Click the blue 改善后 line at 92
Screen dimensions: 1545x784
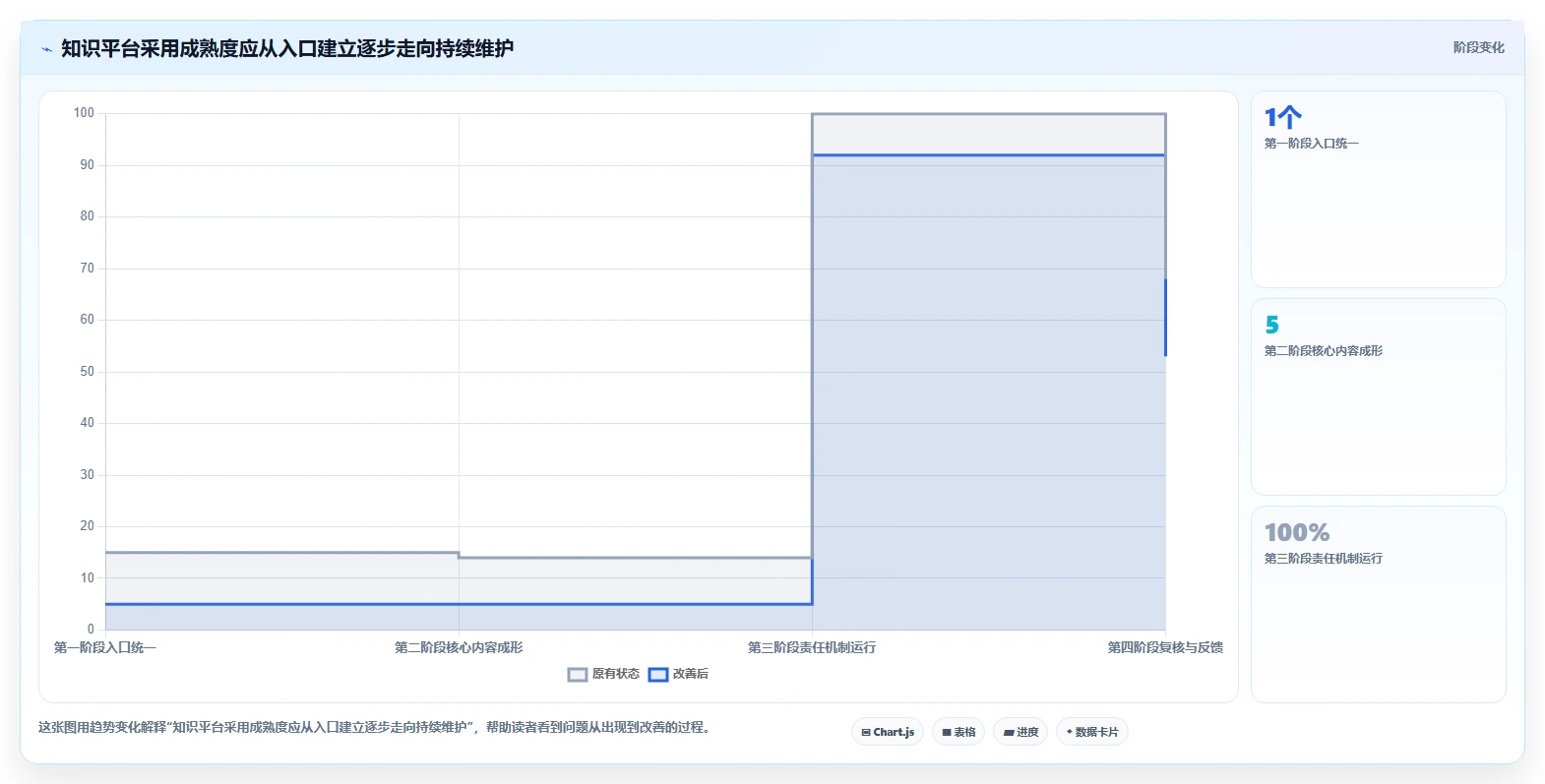(989, 154)
